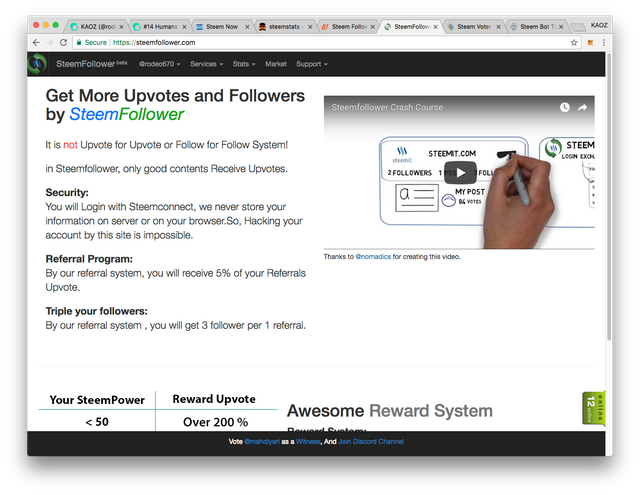
Task: Open the browser three-dot menu
Action: pos(604,42)
